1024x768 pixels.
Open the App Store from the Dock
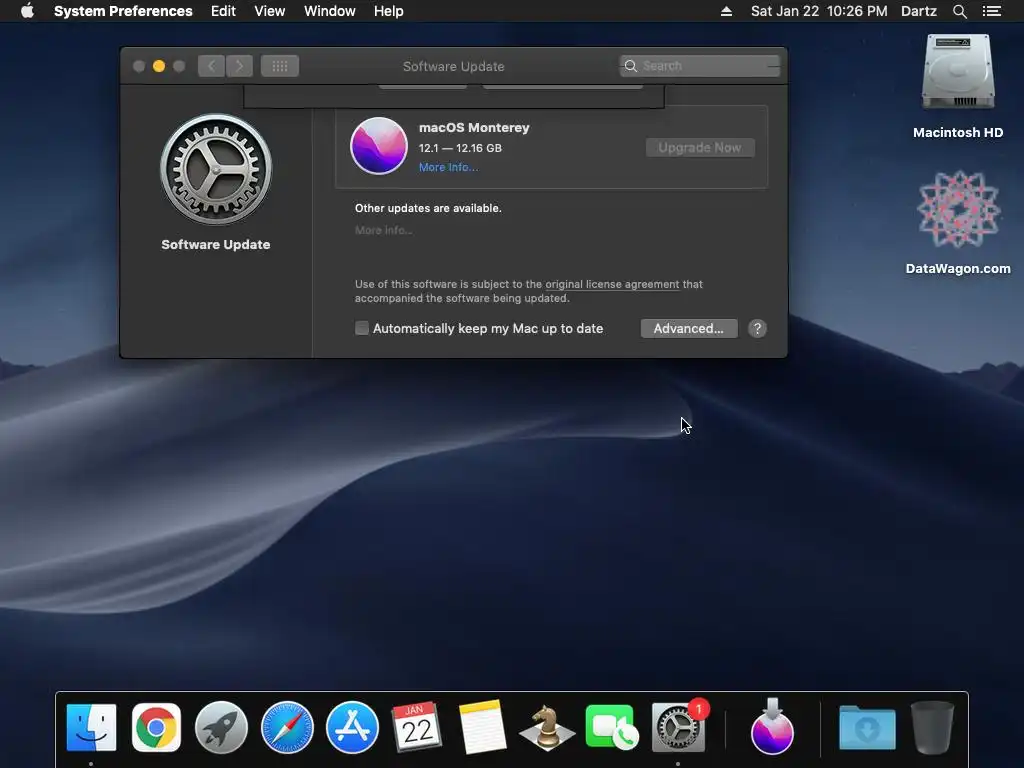352,727
